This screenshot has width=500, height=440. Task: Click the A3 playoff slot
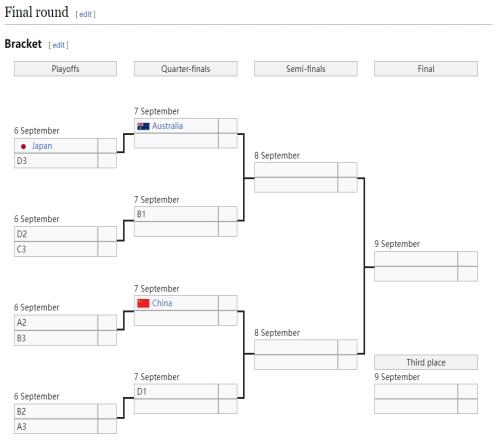pyautogui.click(x=56, y=426)
